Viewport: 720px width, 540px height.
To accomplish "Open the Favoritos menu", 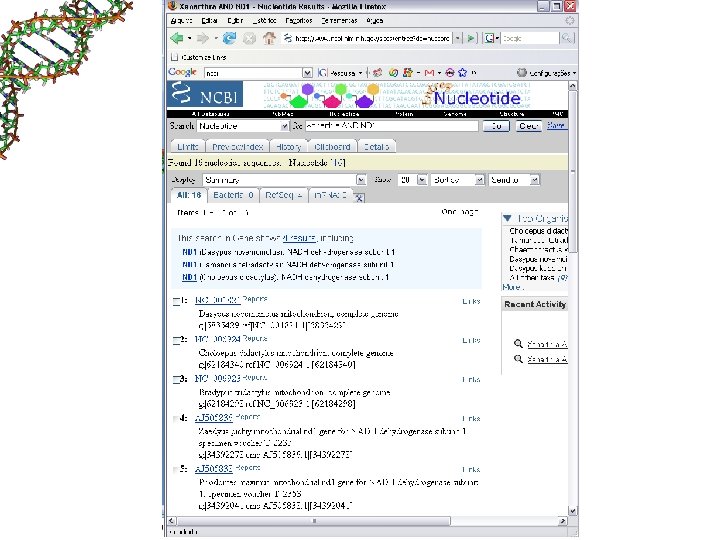I will pos(299,21).
